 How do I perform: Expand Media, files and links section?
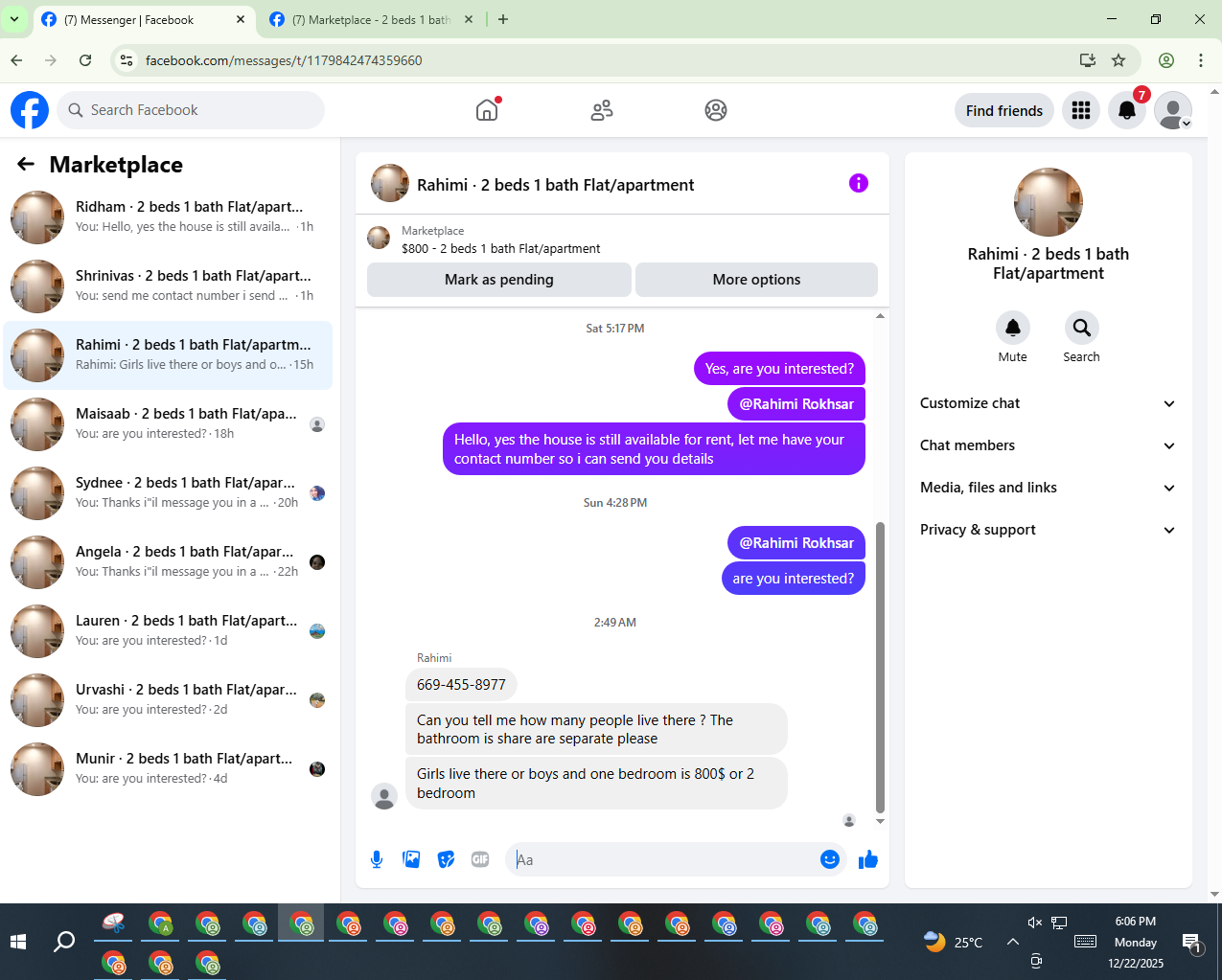point(1049,488)
